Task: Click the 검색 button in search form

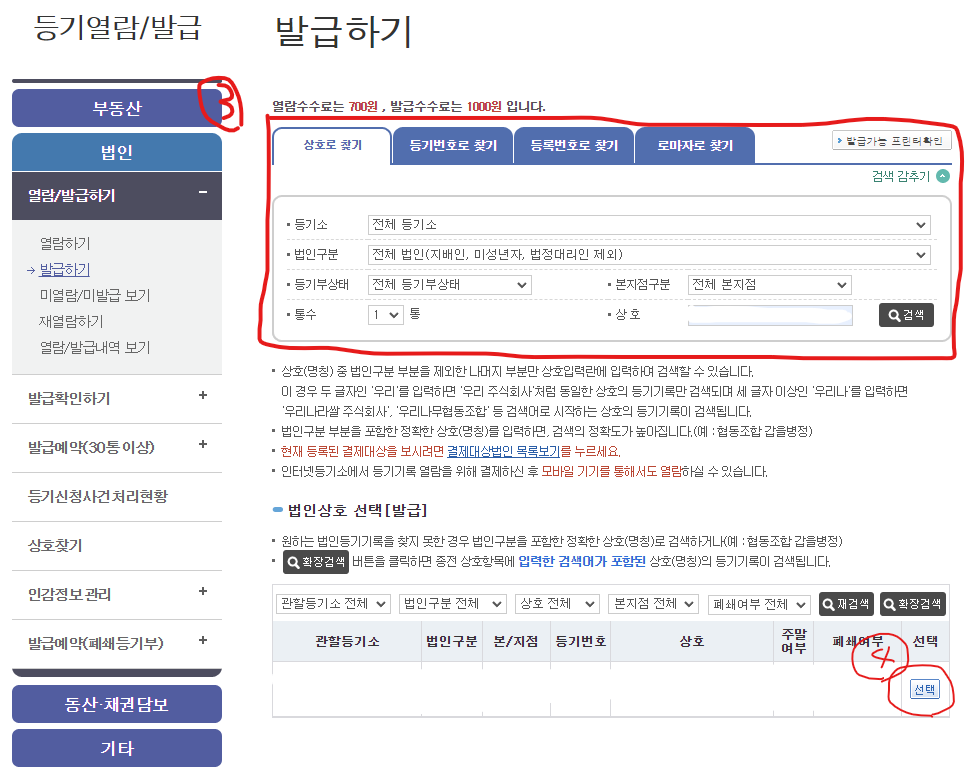Action: pos(906,315)
